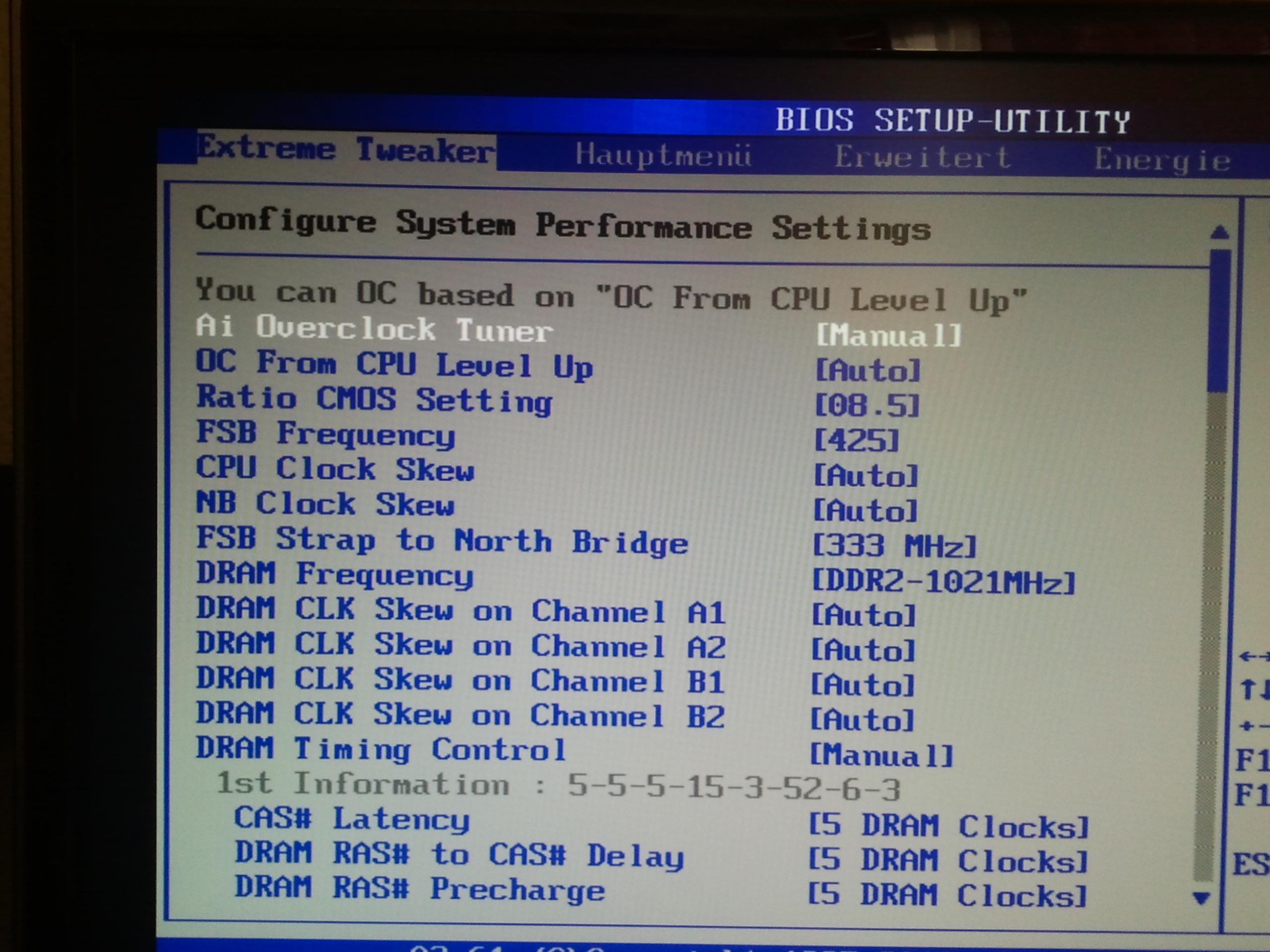This screenshot has width=1270, height=952.
Task: Open DRAM Frequency DDR2-1021MHz option
Action: click(943, 582)
